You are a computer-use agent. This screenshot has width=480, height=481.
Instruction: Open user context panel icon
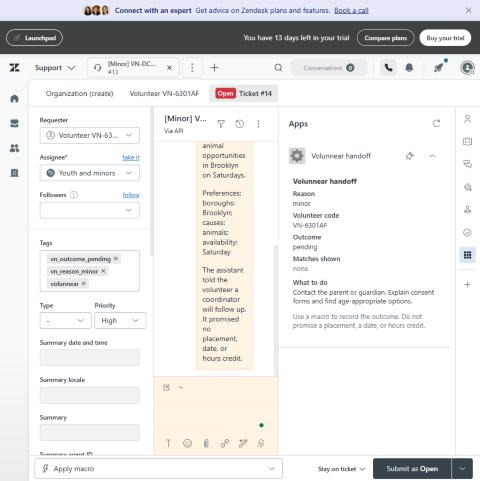(x=467, y=119)
